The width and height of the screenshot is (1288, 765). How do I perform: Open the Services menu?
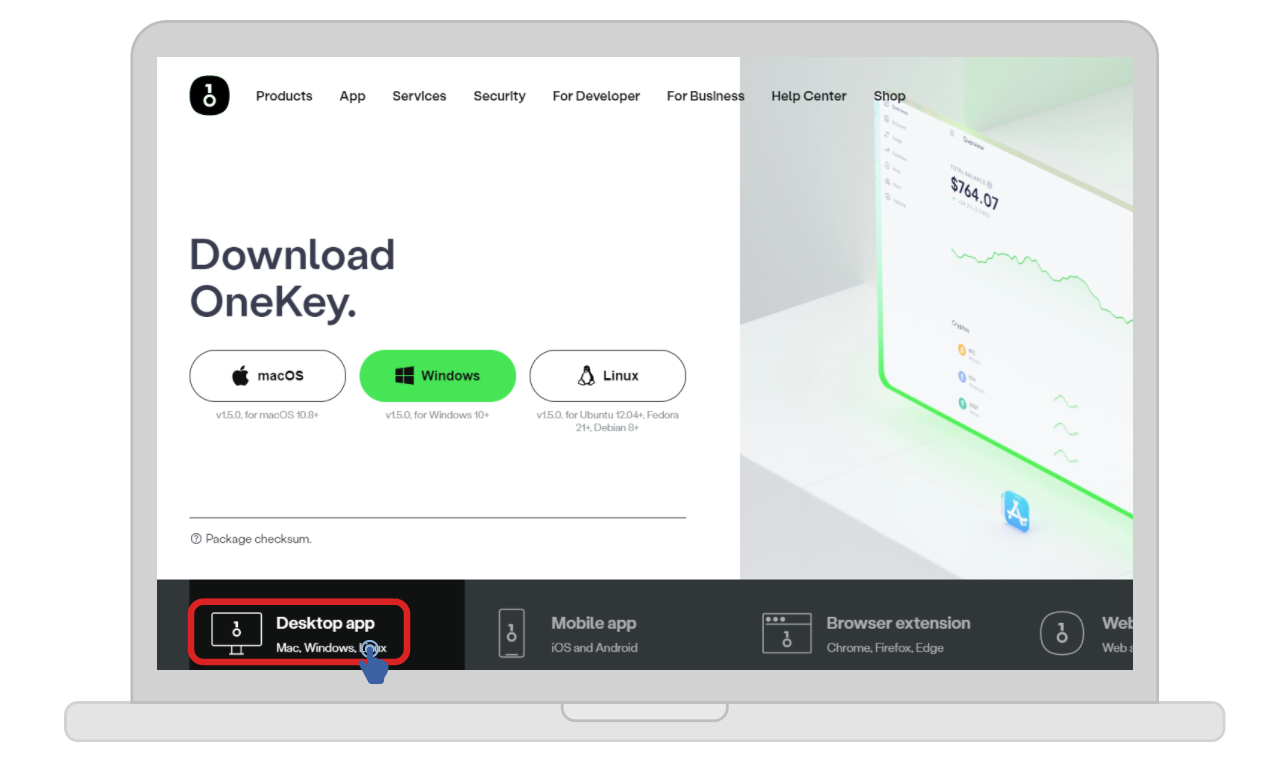pyautogui.click(x=419, y=96)
